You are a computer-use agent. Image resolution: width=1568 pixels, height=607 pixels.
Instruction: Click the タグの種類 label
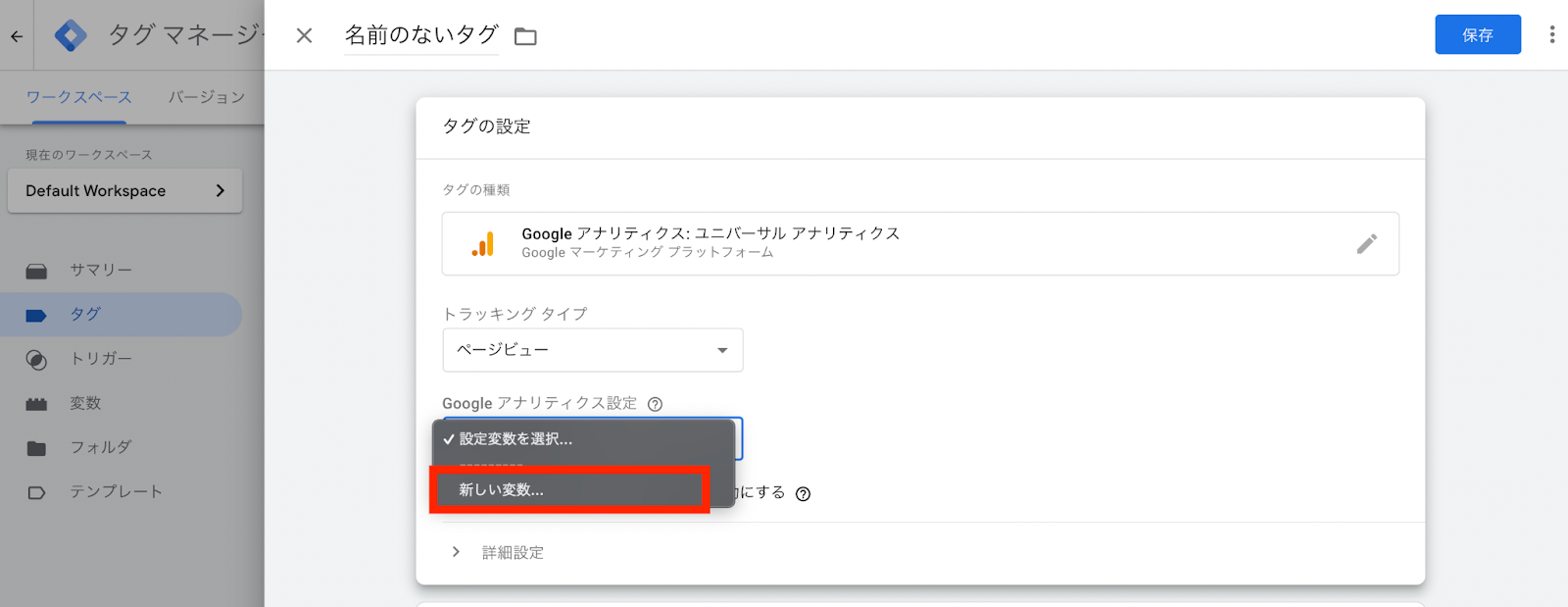pos(476,190)
